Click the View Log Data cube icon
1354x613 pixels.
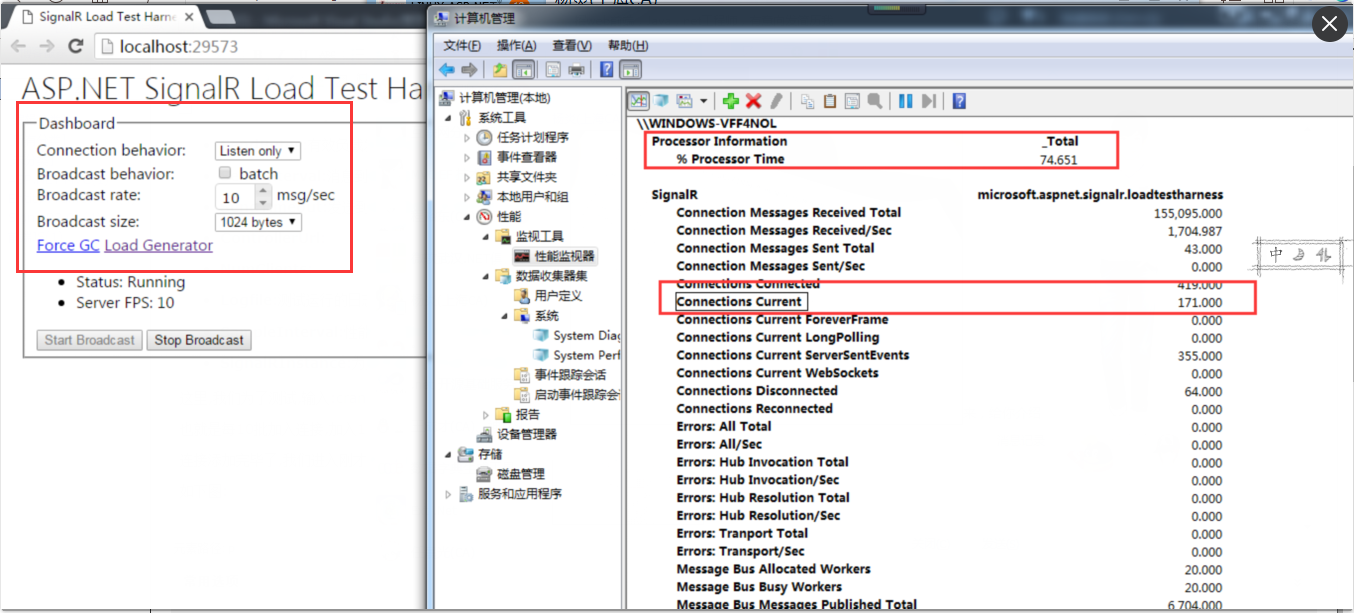tap(661, 101)
